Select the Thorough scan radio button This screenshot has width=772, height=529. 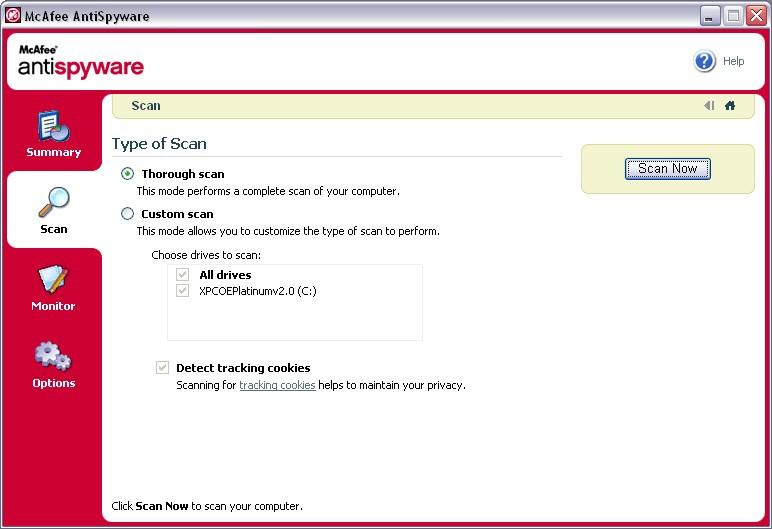(x=128, y=173)
